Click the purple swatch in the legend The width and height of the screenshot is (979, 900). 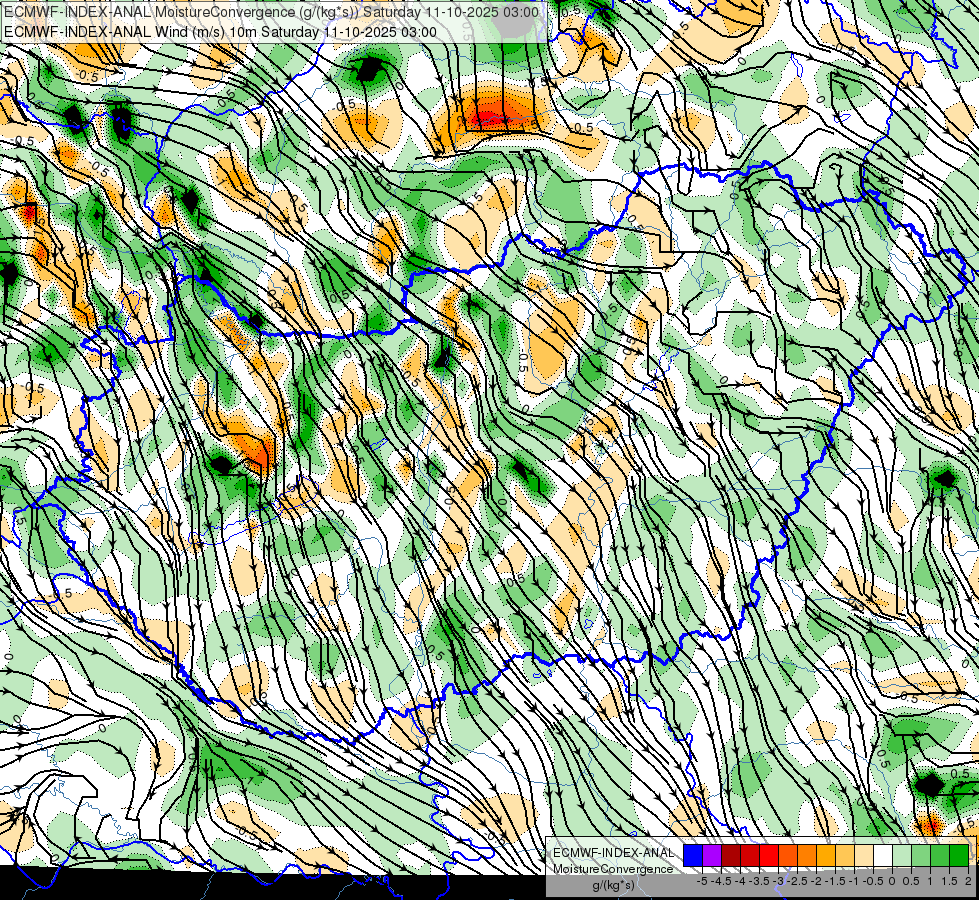712,855
